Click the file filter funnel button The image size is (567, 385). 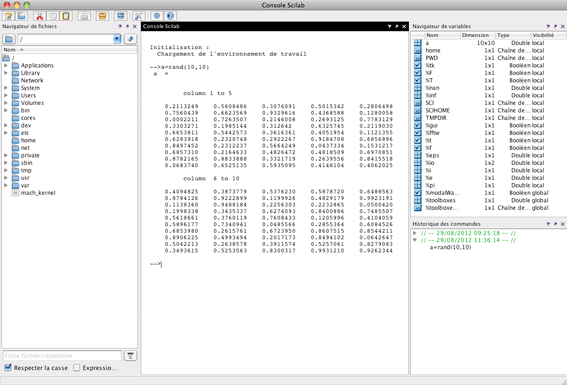click(130, 356)
